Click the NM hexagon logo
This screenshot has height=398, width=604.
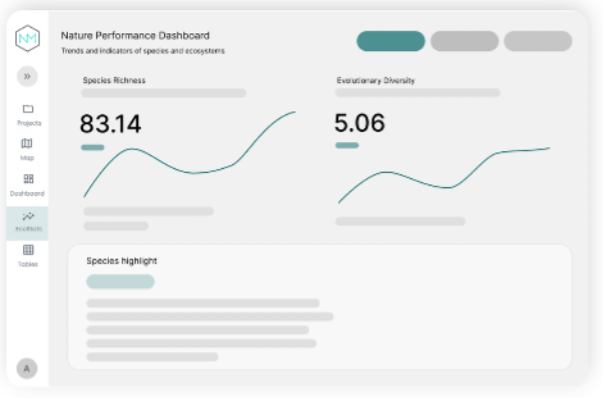tap(27, 38)
